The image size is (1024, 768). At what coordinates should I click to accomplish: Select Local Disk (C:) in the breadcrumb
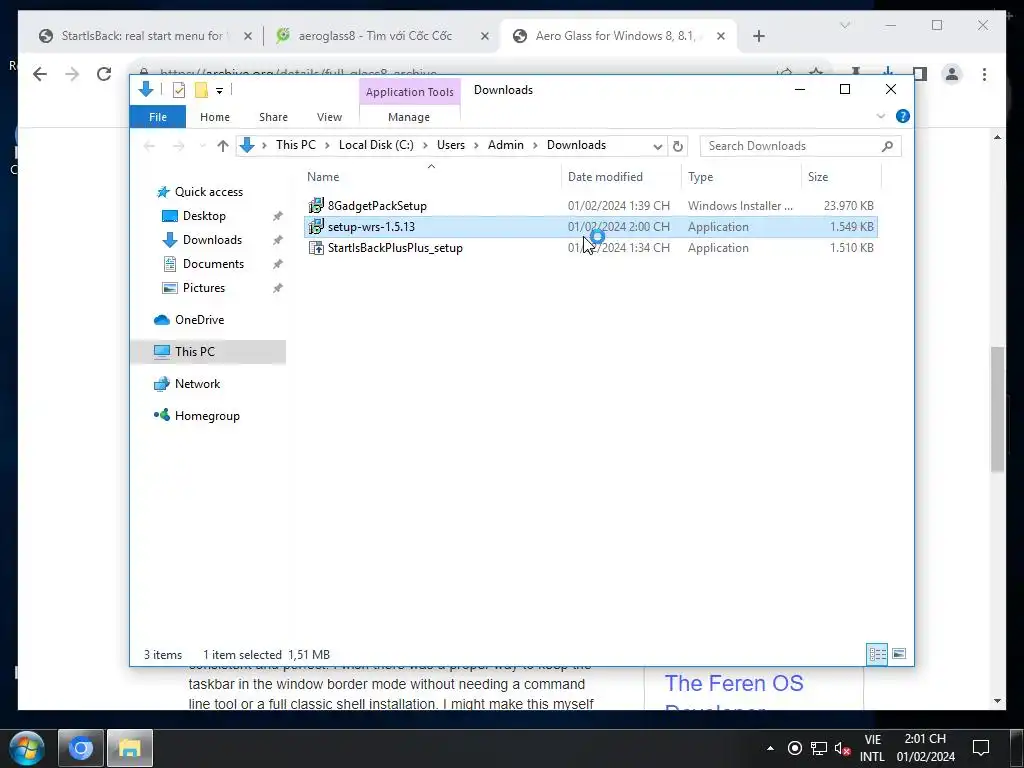tap(376, 145)
